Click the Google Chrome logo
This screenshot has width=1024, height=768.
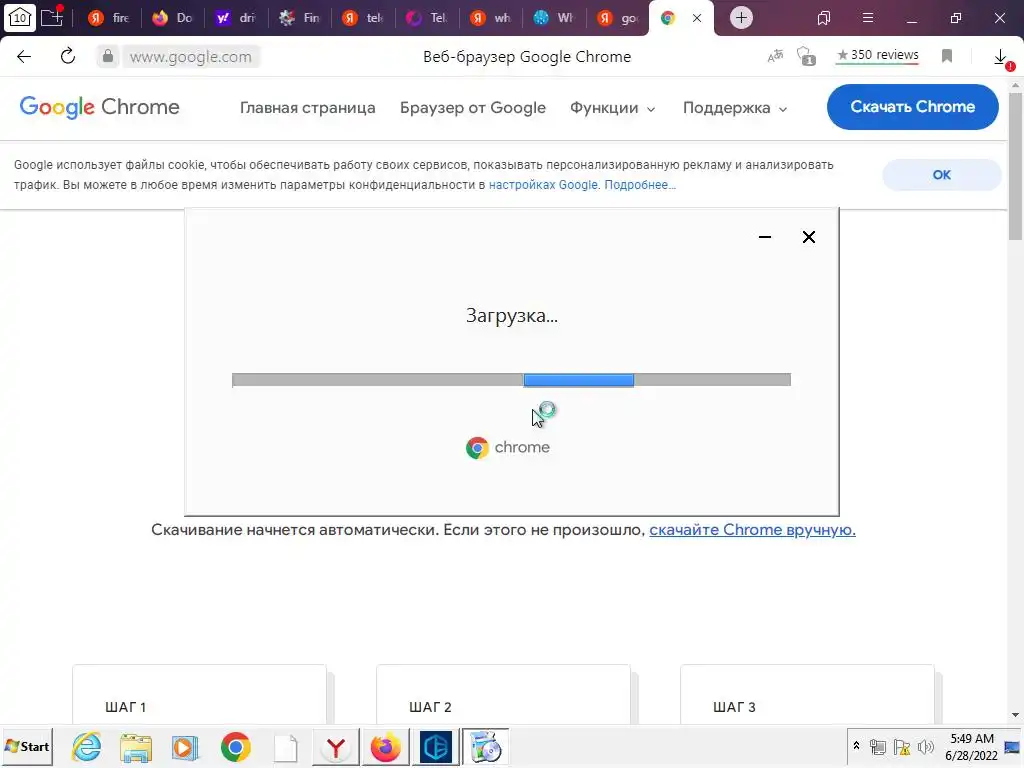pyautogui.click(x=99, y=107)
